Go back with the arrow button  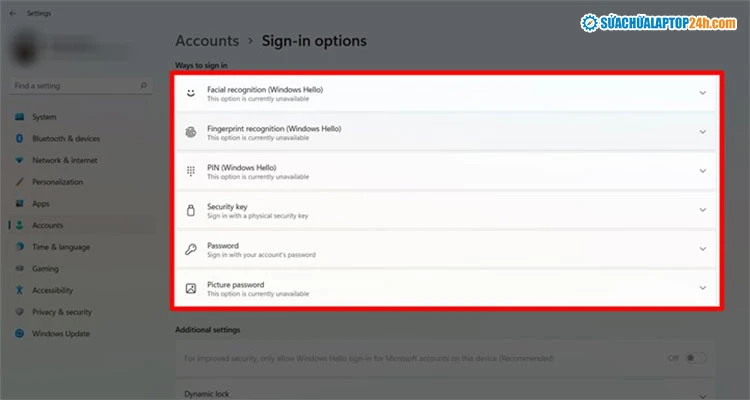(12, 13)
